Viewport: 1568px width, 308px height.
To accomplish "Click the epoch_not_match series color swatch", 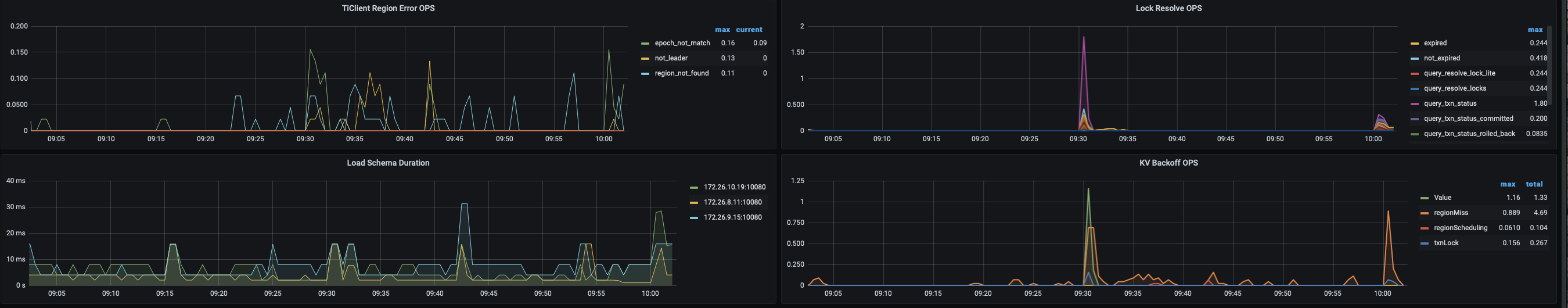I will tap(645, 44).
